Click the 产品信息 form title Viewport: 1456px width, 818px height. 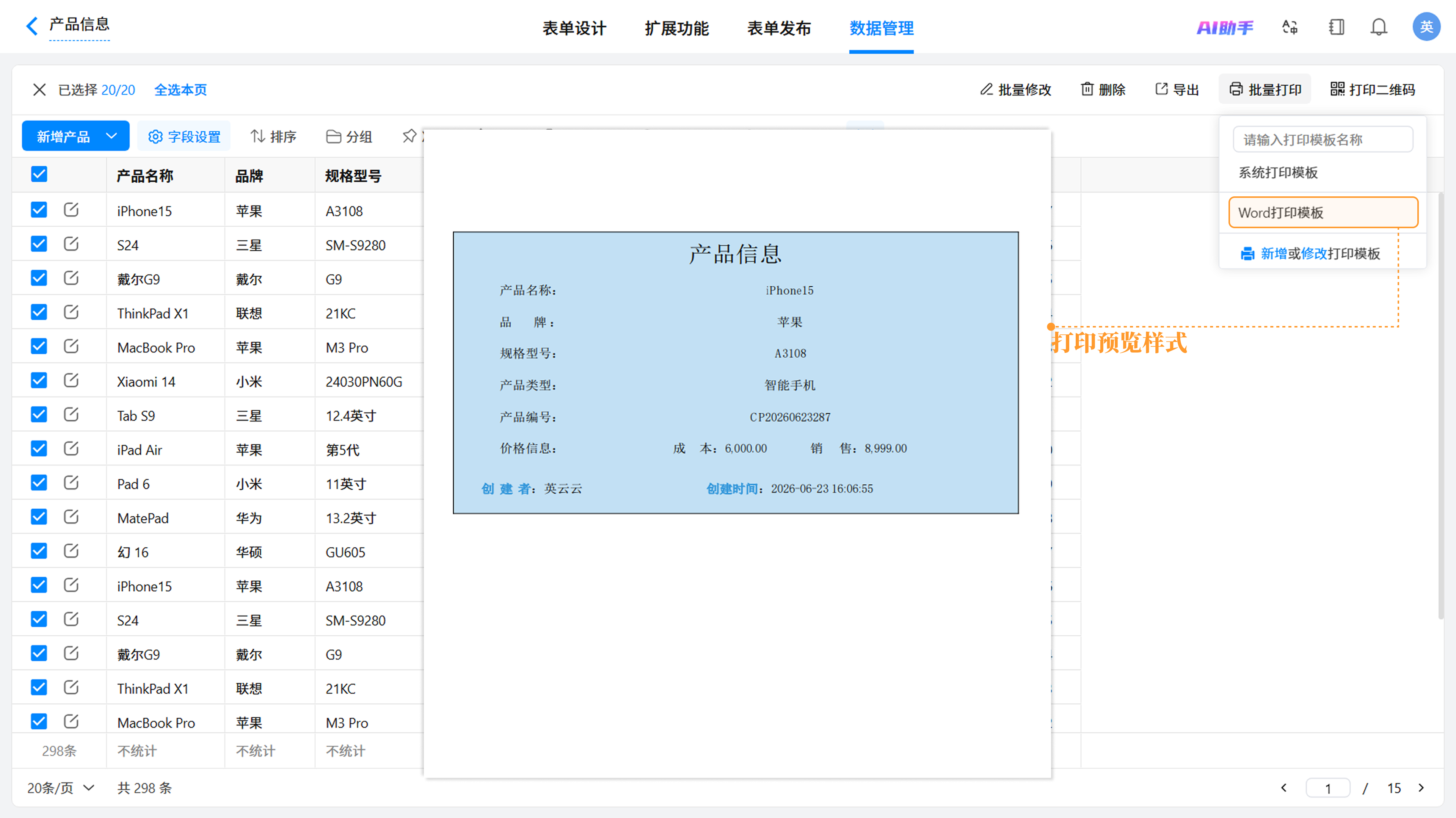point(79,24)
